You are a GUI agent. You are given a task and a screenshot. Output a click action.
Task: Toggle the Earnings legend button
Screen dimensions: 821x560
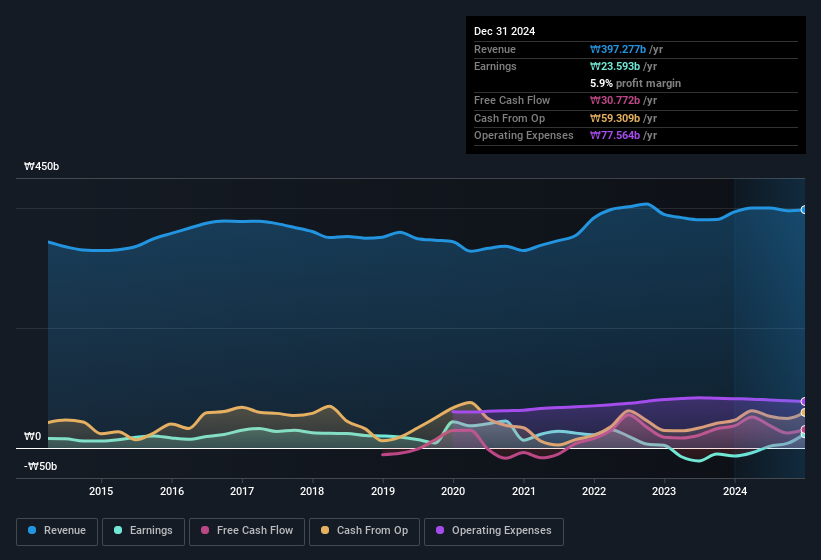pyautogui.click(x=143, y=531)
